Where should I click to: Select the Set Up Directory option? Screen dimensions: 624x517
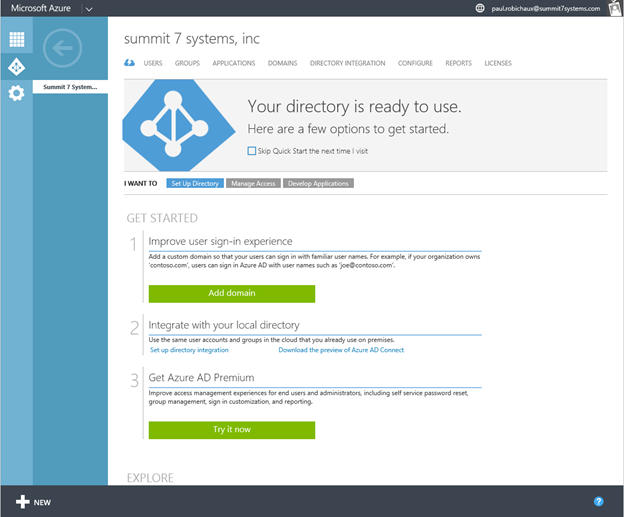tap(195, 183)
